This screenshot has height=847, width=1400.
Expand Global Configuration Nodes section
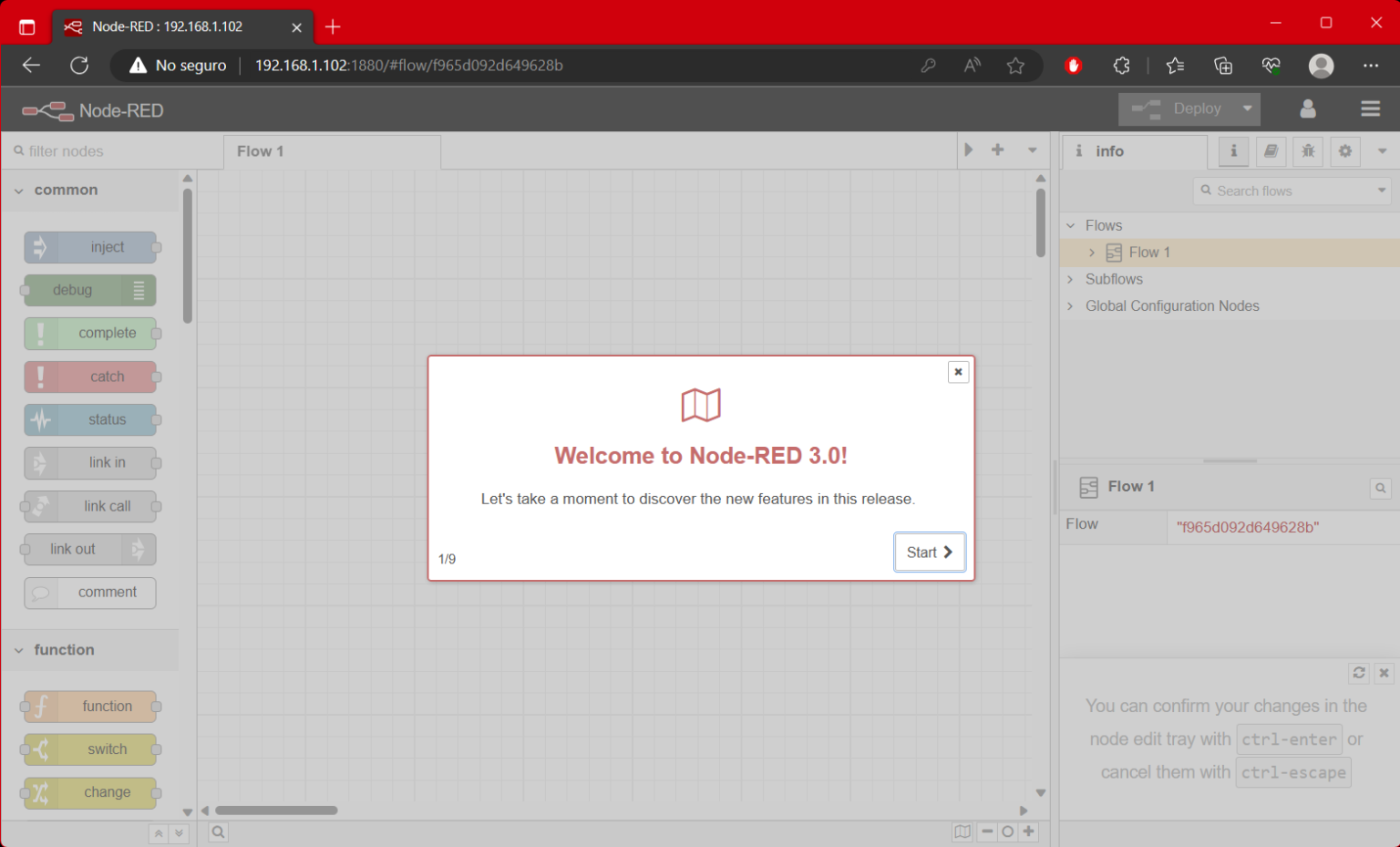(x=1070, y=305)
